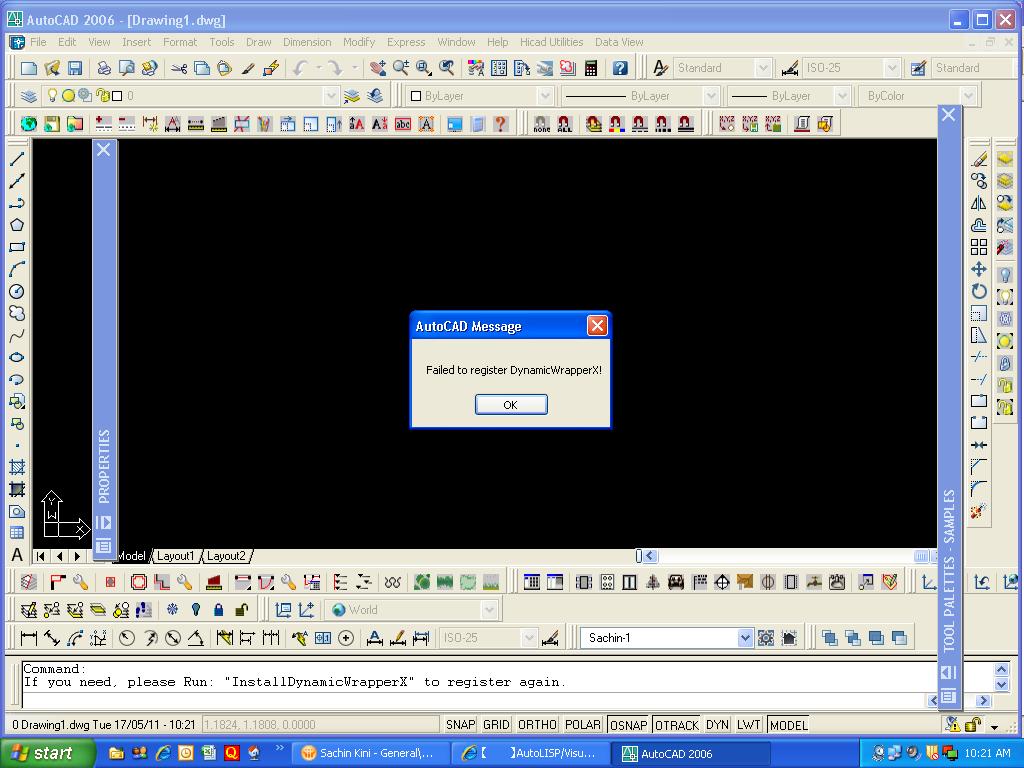The height and width of the screenshot is (768, 1024).
Task: Toggle OSNAP in status bar
Action: pos(628,725)
